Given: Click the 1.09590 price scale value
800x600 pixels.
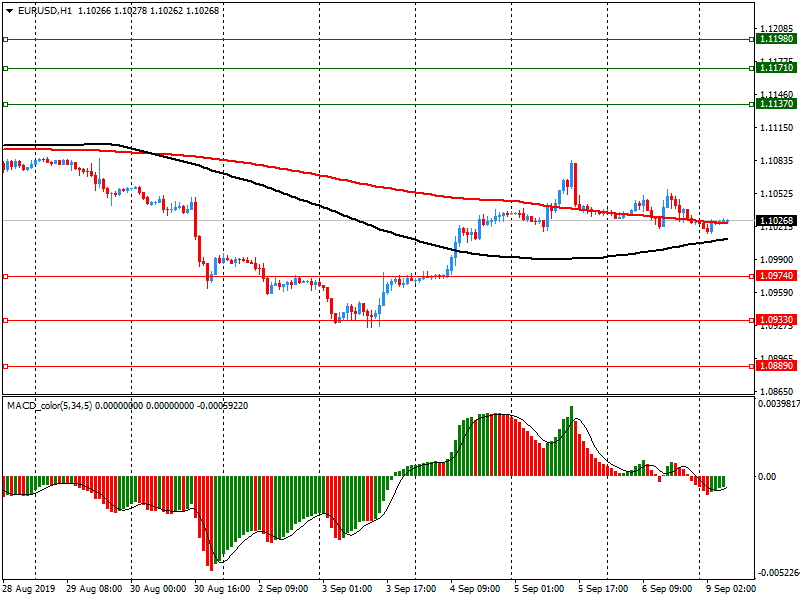Looking at the screenshot, I should 777,292.
